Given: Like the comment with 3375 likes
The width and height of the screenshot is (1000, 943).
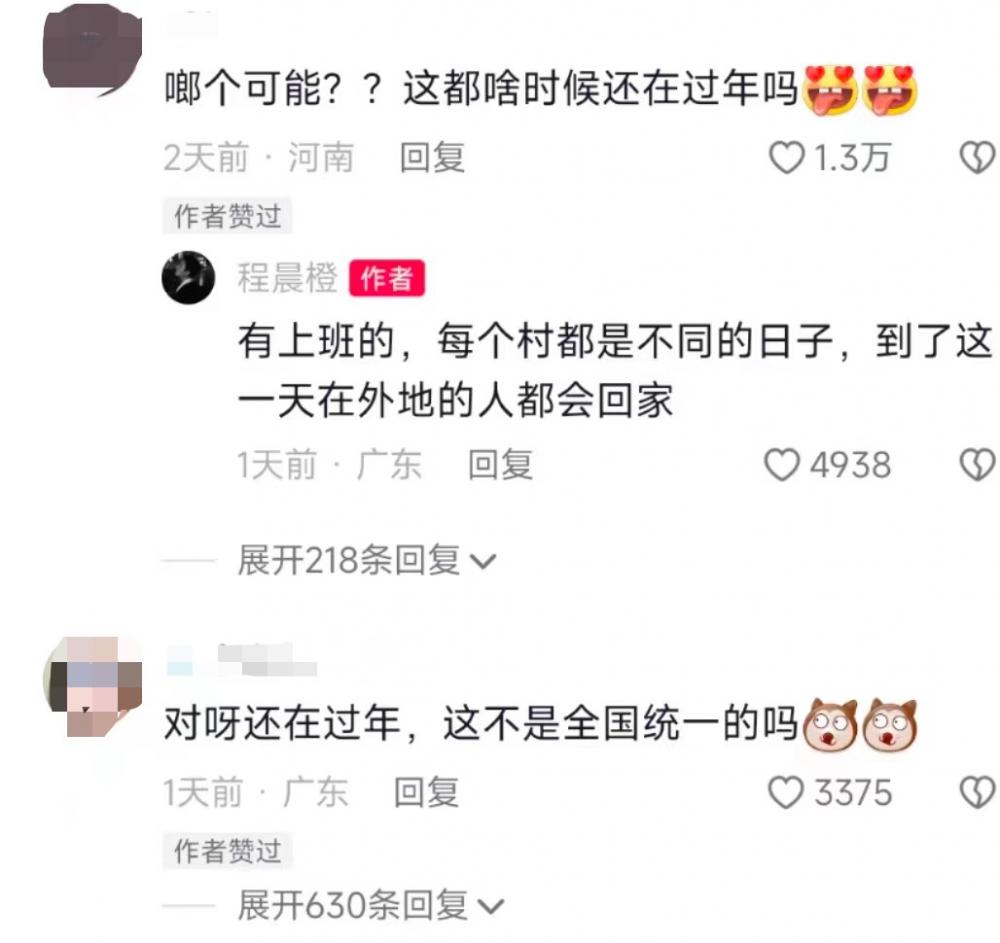Looking at the screenshot, I should pyautogui.click(x=786, y=793).
